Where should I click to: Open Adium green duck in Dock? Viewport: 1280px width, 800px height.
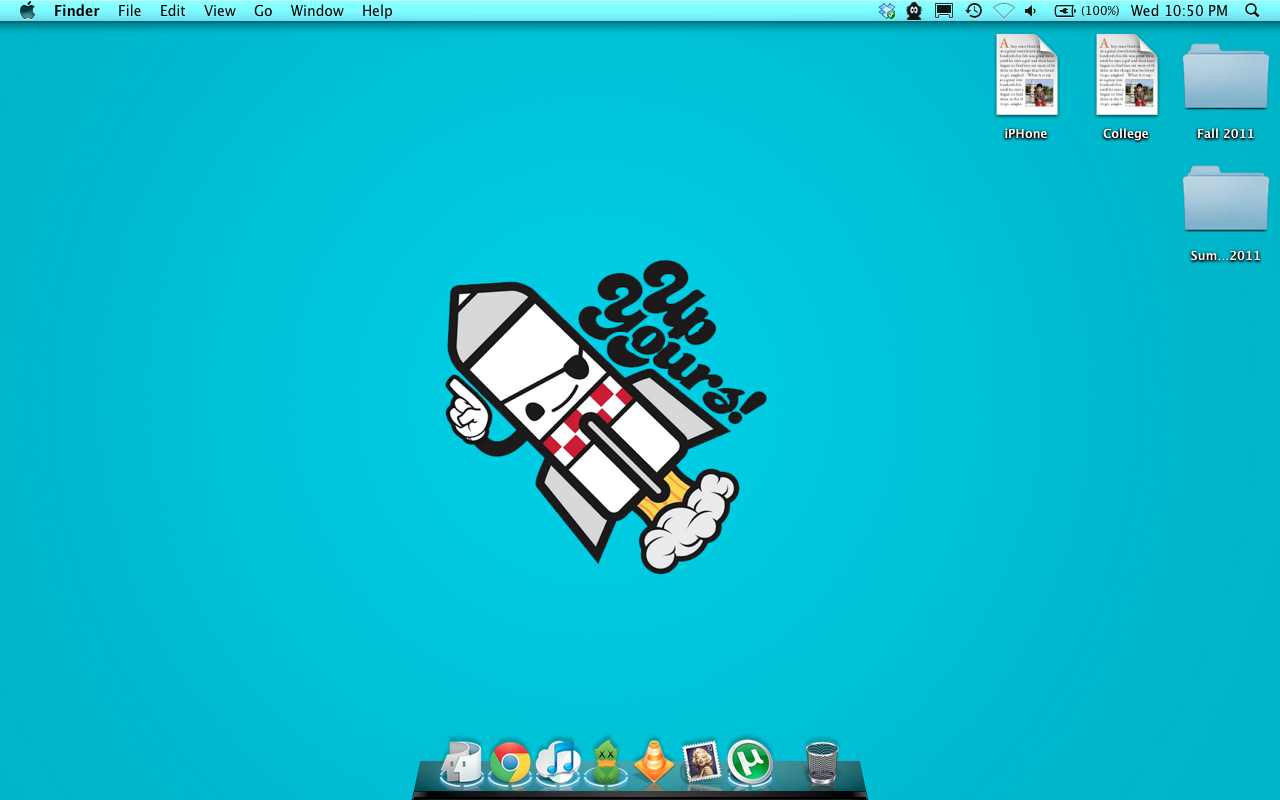tap(606, 762)
